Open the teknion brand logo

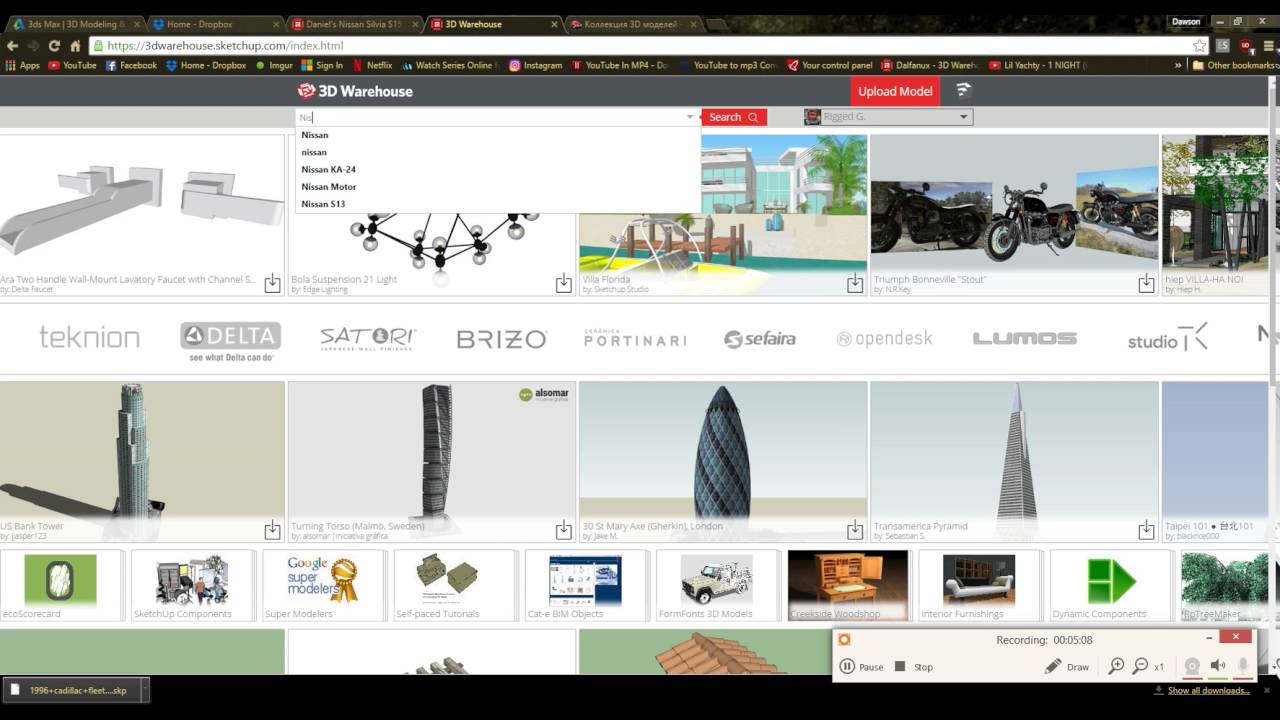[x=89, y=337]
